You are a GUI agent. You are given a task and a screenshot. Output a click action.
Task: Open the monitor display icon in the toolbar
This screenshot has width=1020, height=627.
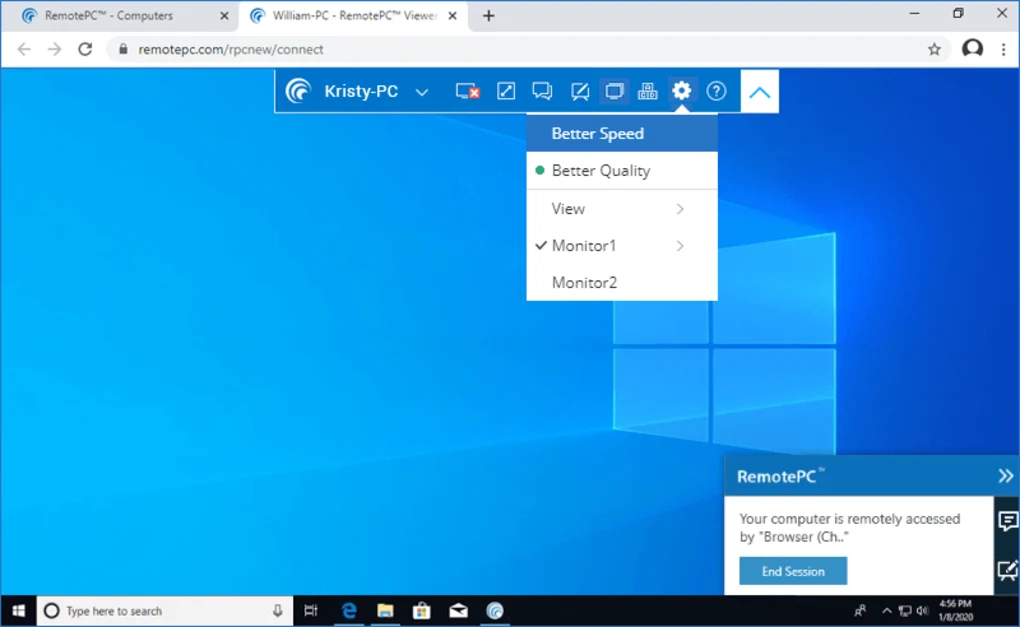(614, 91)
